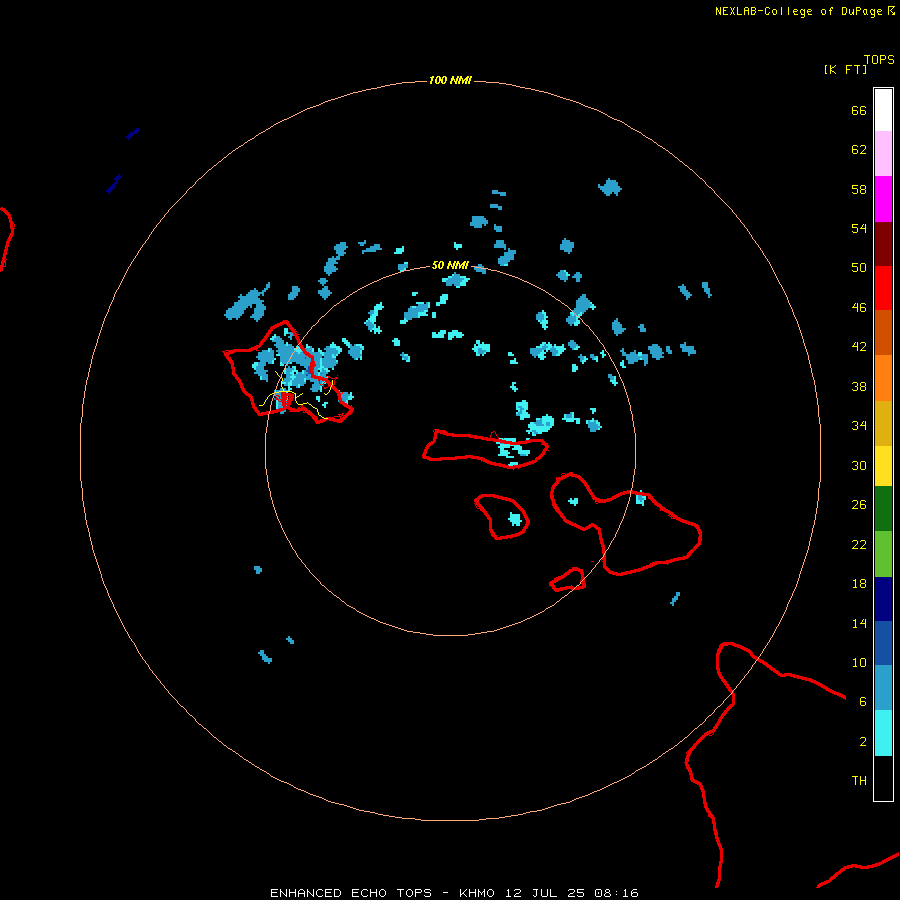Click the NEXLAB-College of DuPage text
The image size is (900, 900).
click(x=798, y=11)
